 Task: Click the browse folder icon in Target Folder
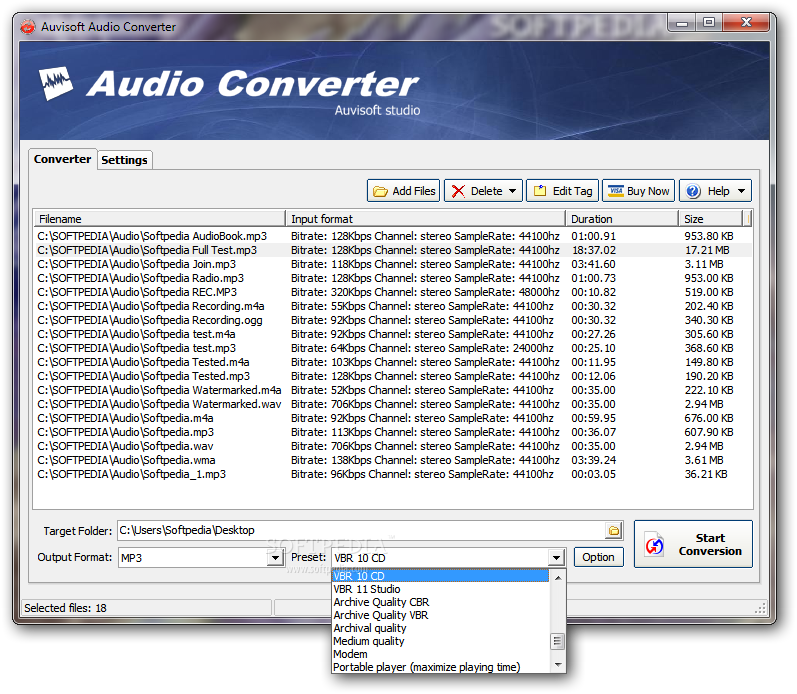pos(614,530)
